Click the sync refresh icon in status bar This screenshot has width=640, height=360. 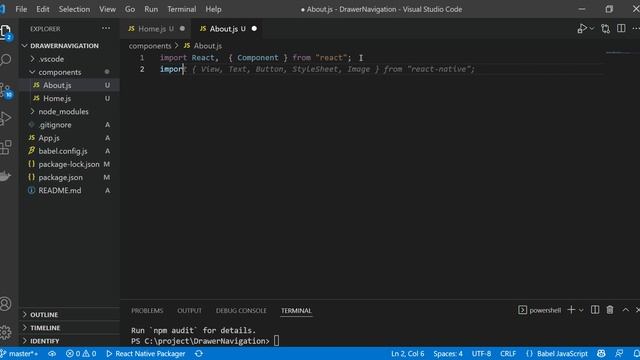click(199, 353)
